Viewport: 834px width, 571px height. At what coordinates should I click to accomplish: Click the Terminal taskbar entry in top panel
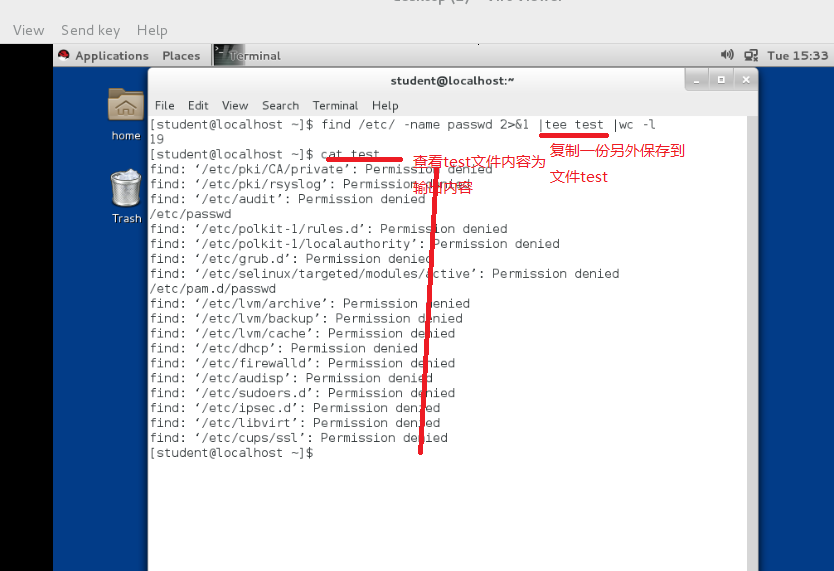point(248,56)
